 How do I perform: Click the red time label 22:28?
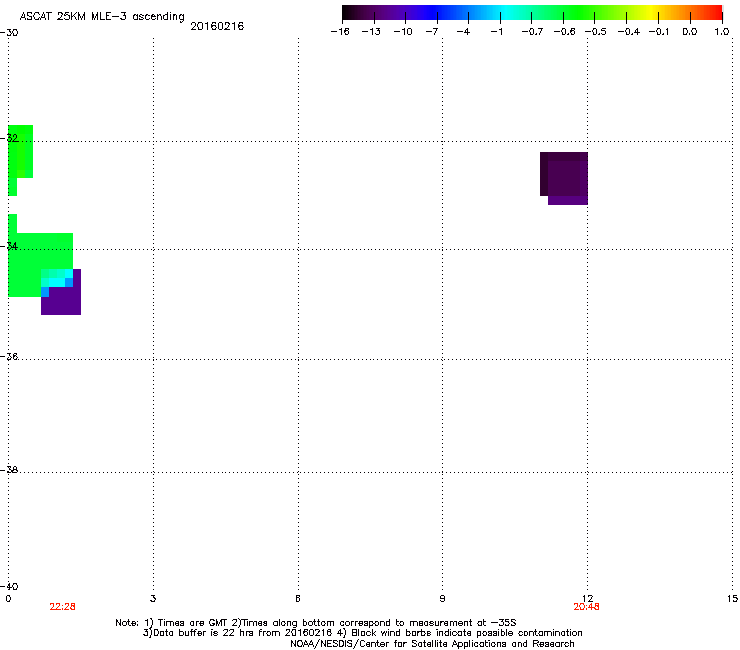pos(62,607)
